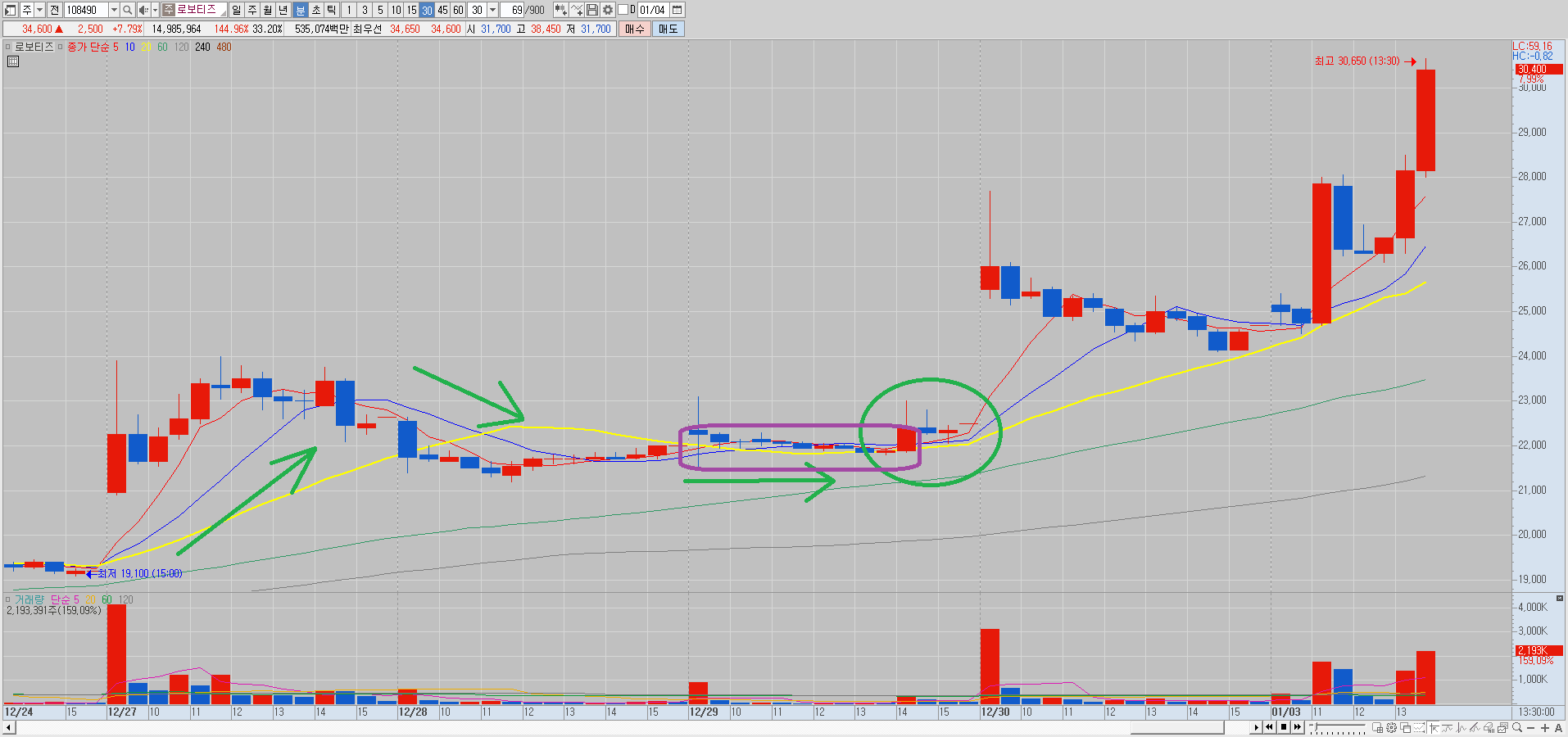The width and height of the screenshot is (1568, 737).
Task: Expand the dropdown arrow next to speaker icon
Action: point(155,10)
